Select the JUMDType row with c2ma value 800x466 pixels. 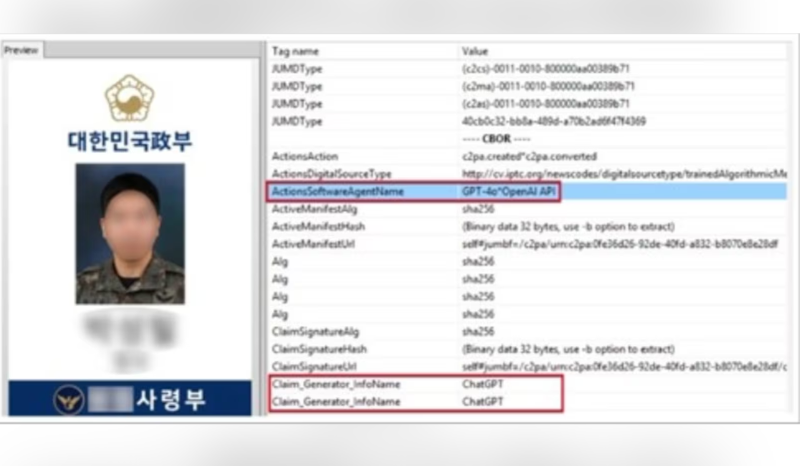(x=298, y=86)
